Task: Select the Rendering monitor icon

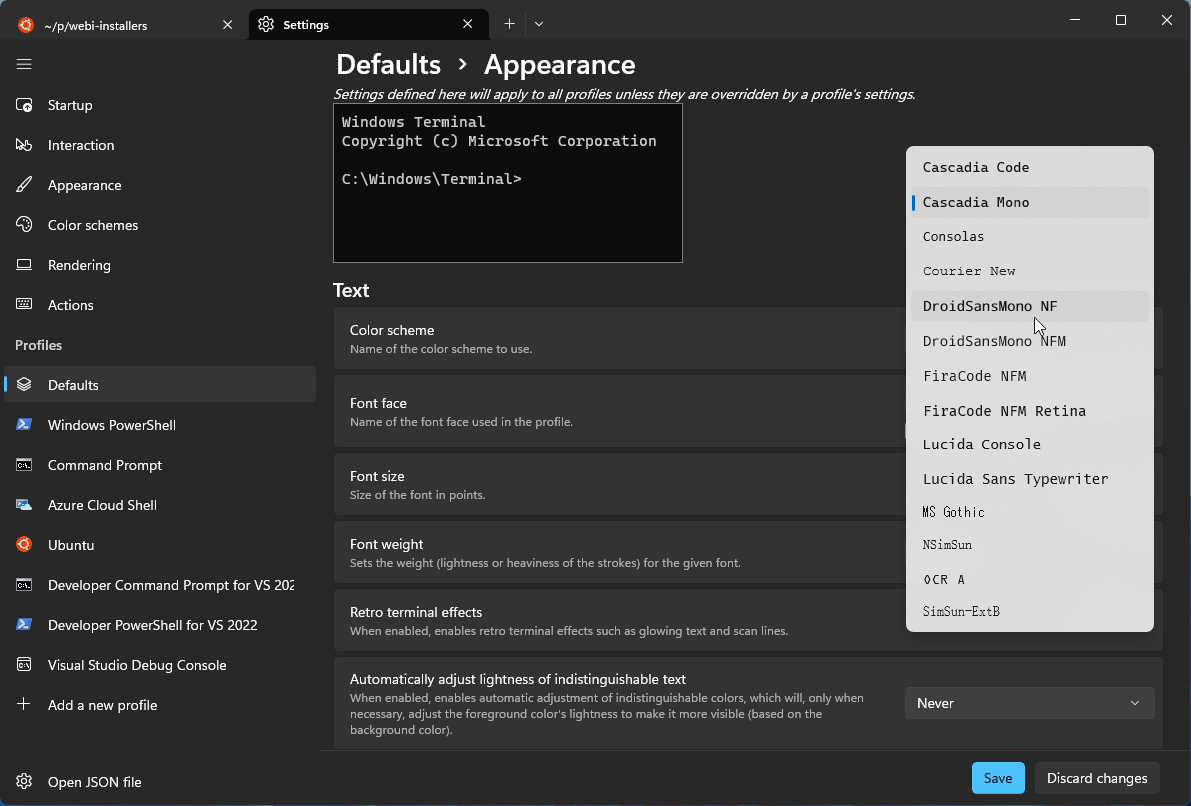Action: pyautogui.click(x=24, y=264)
